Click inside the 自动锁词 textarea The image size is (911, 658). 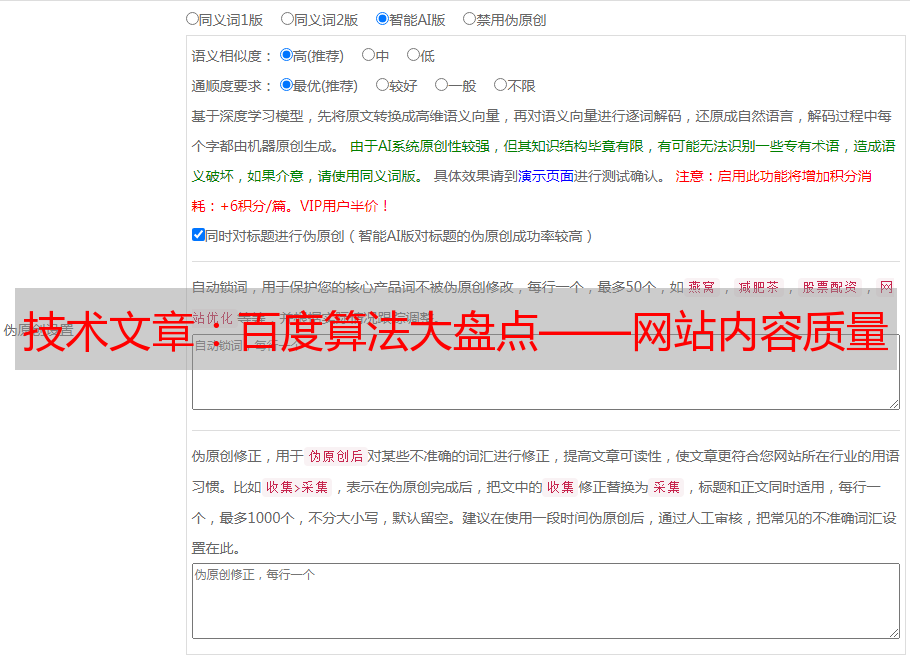pos(546,372)
